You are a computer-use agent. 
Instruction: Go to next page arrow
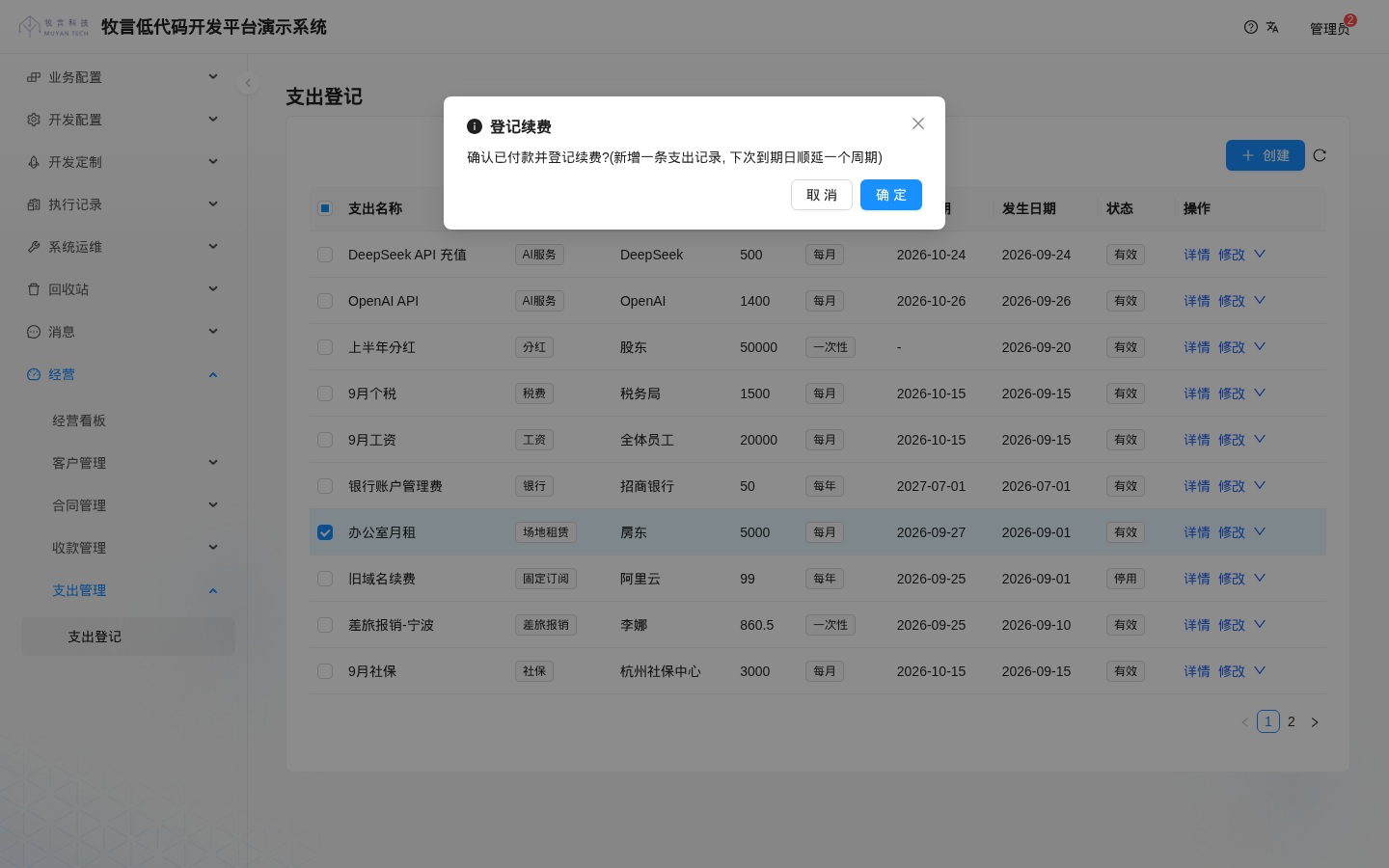click(x=1315, y=722)
